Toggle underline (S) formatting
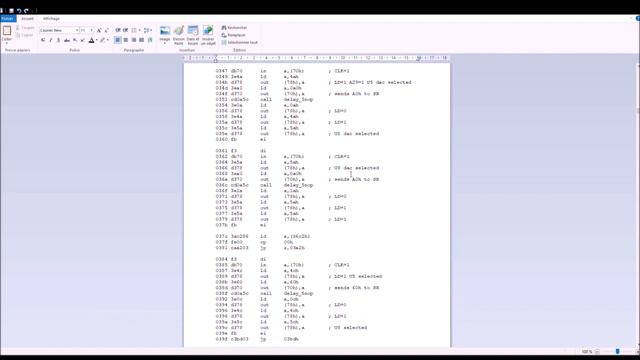The width and height of the screenshot is (640, 360). (58, 40)
